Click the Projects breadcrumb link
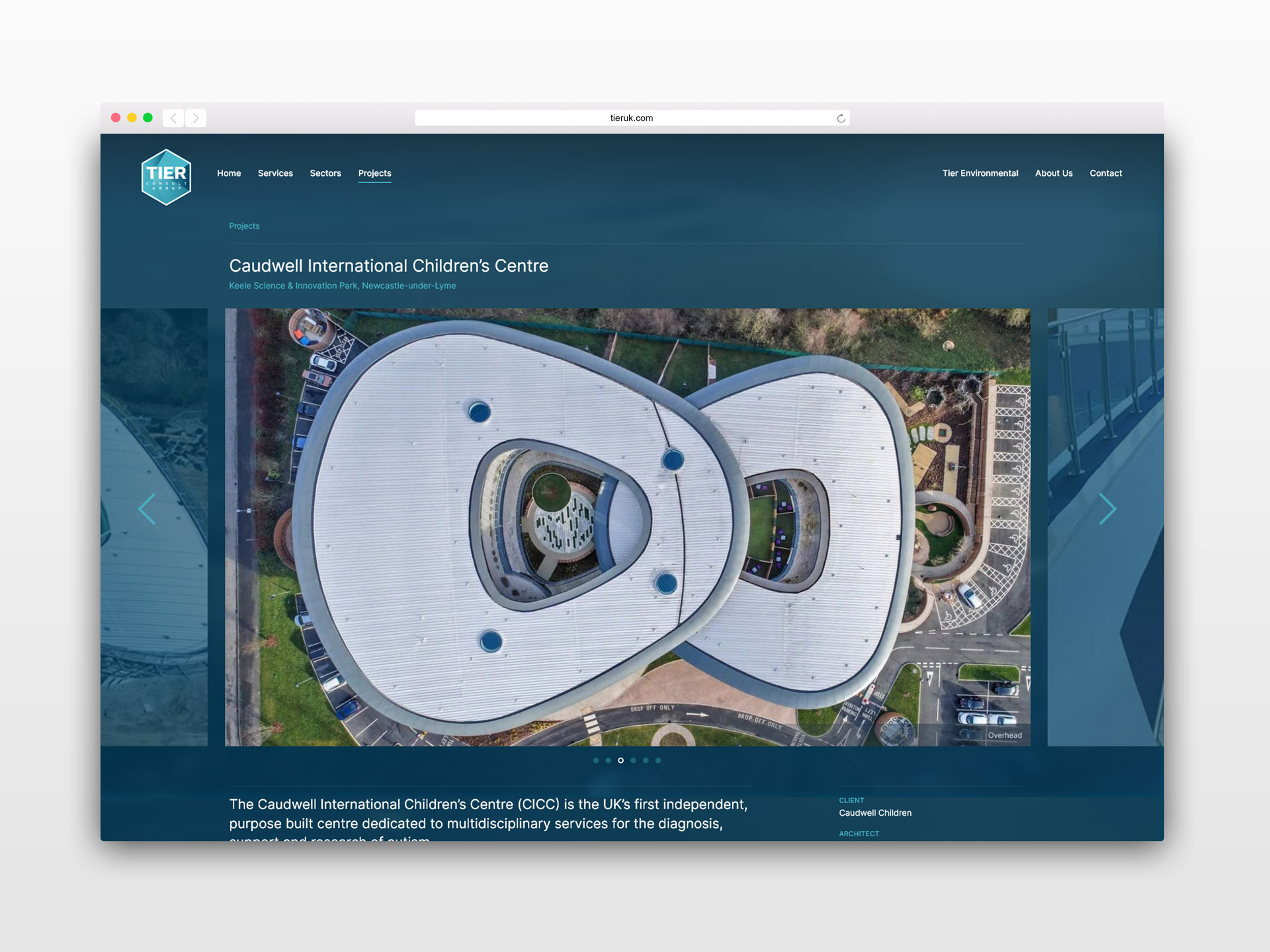 (244, 226)
